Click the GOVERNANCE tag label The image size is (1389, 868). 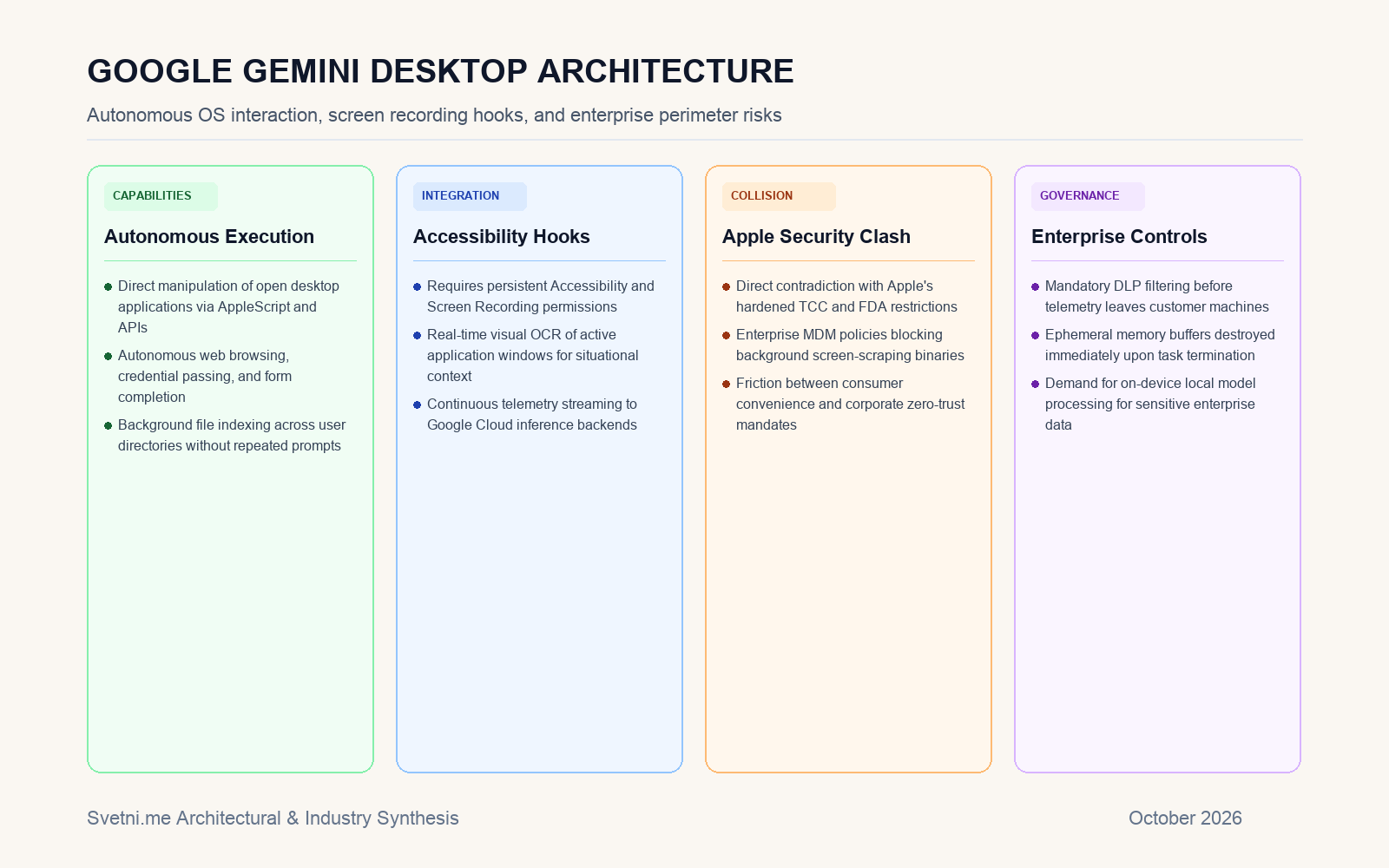tap(1088, 196)
